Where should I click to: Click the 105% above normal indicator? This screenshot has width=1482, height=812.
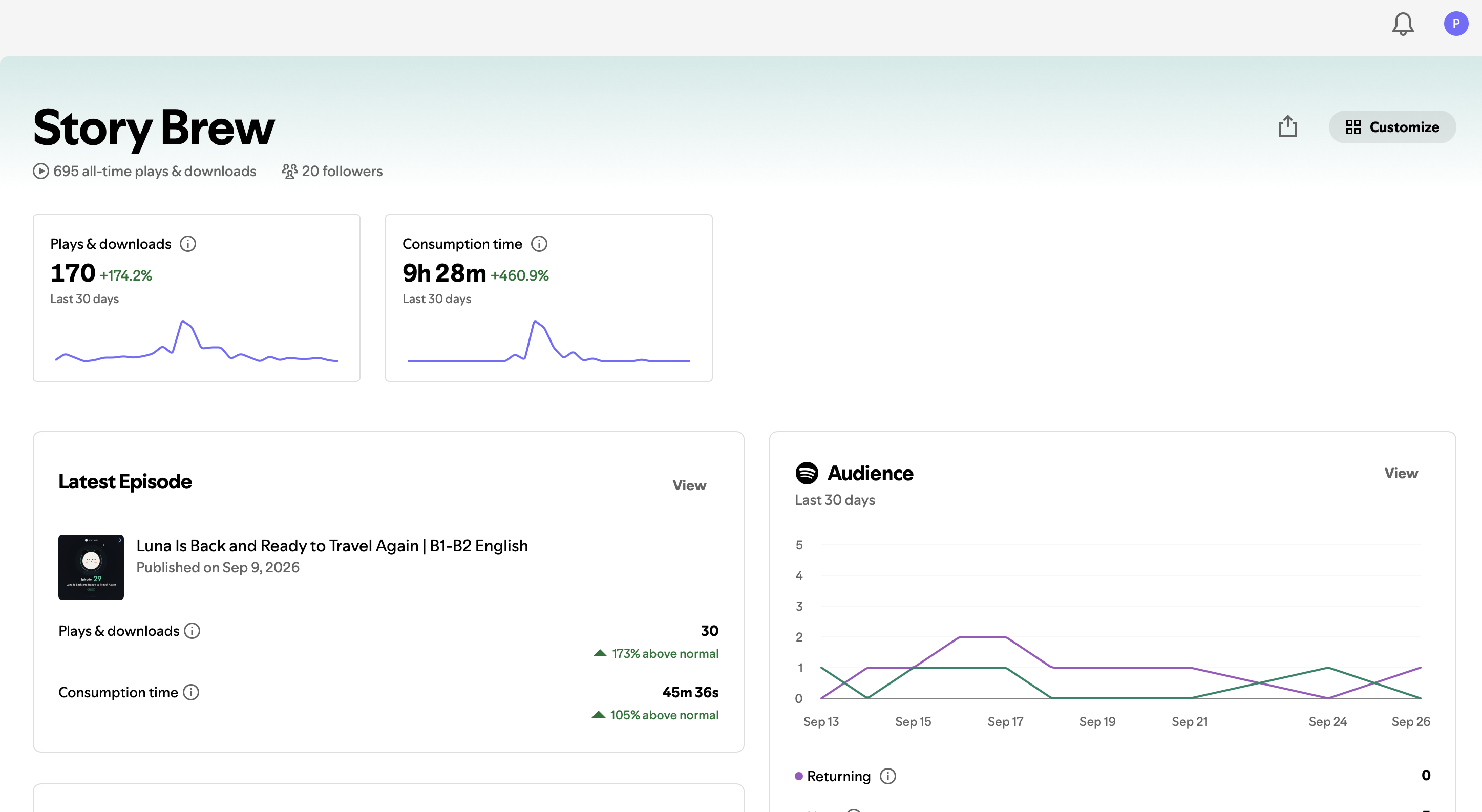655,715
